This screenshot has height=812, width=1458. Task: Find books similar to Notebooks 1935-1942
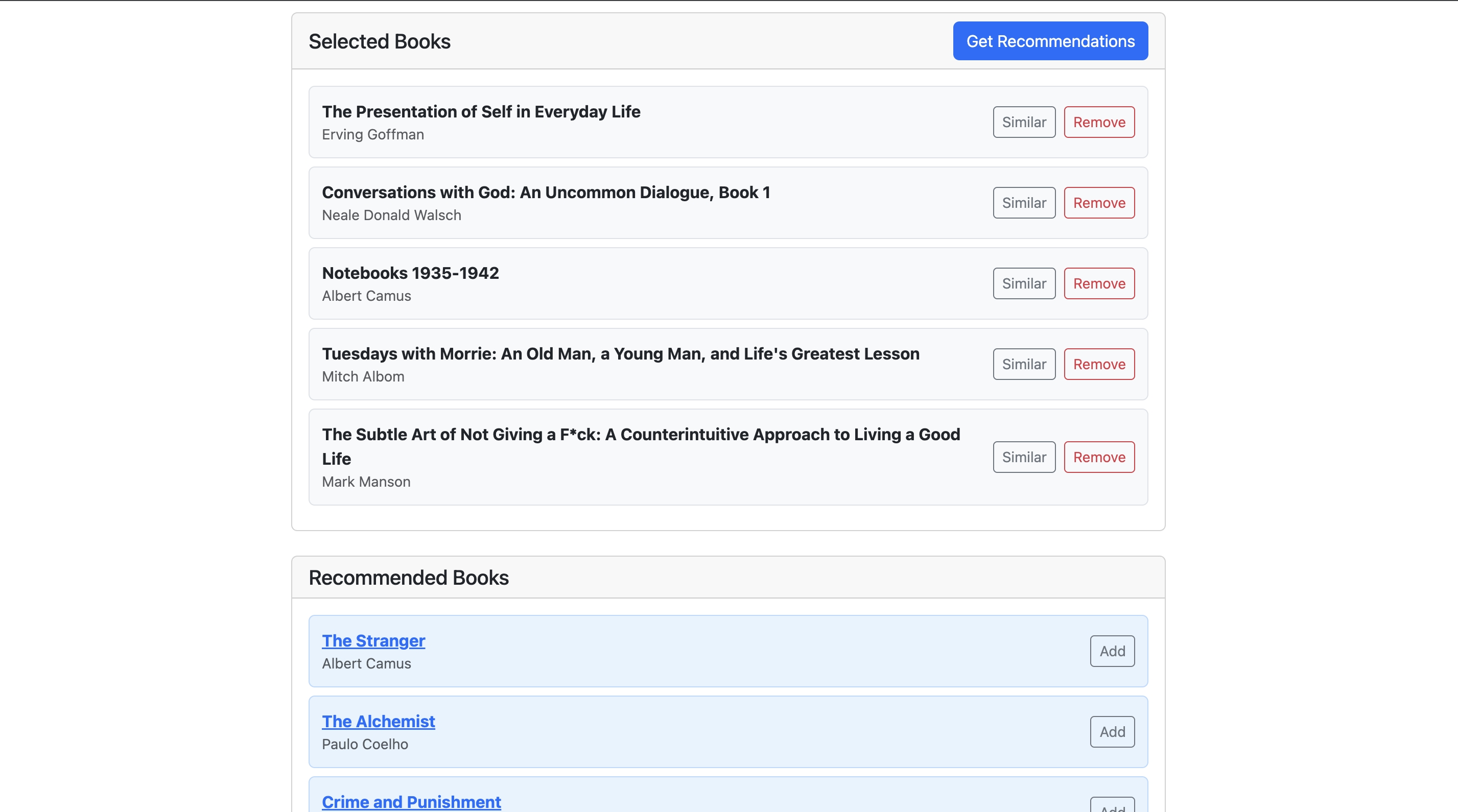(1023, 283)
